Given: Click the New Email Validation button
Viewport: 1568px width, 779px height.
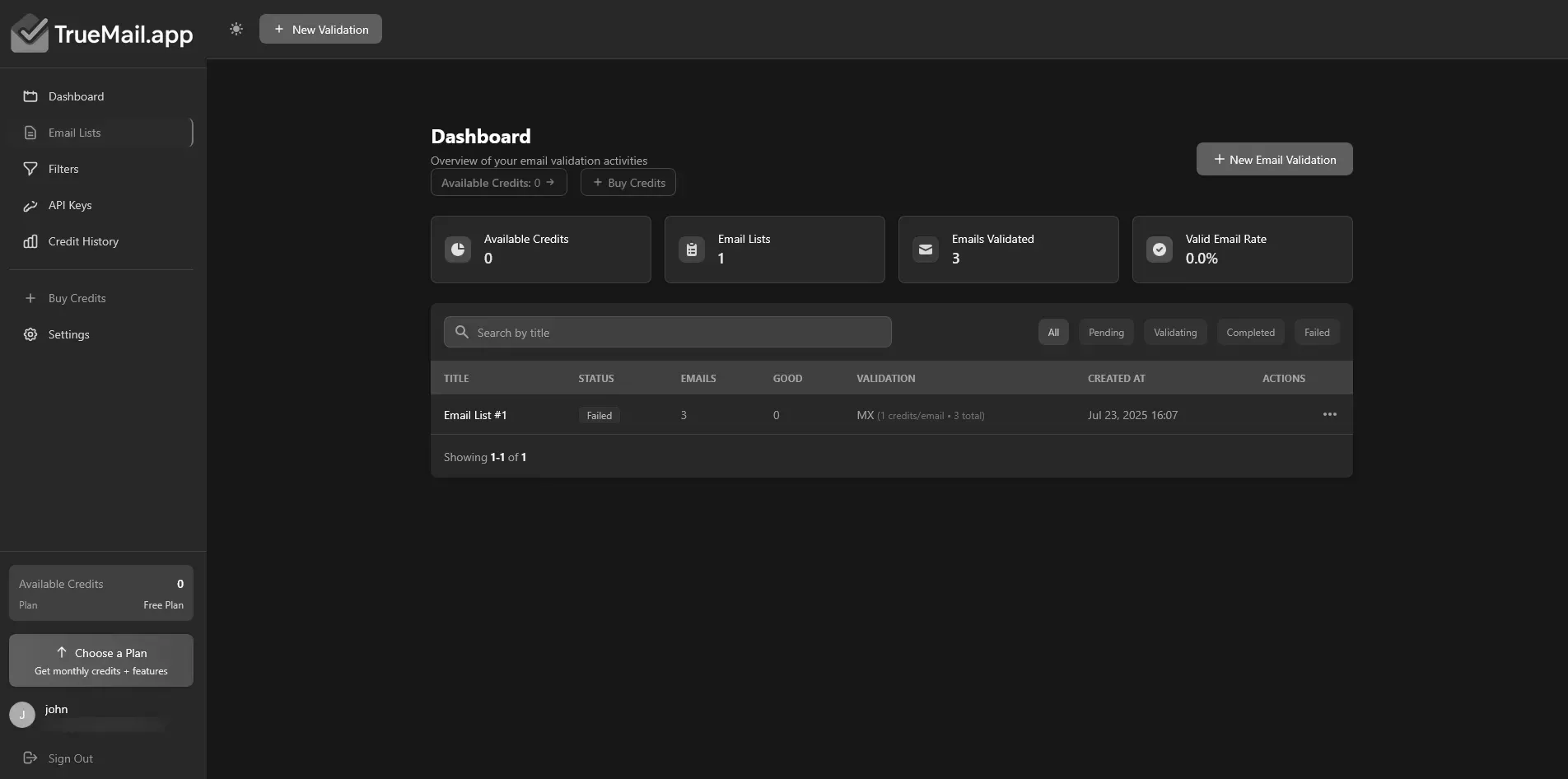Looking at the screenshot, I should click(1274, 159).
